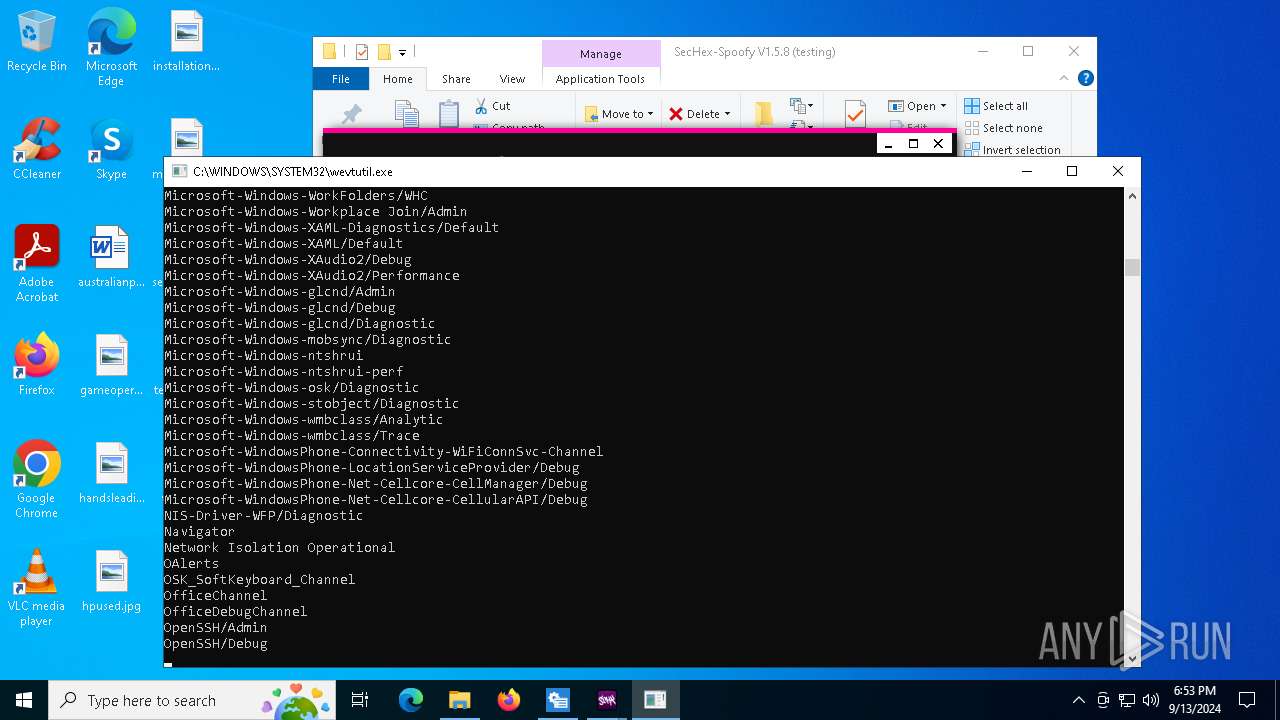Open Microsoft Edge desktop shortcut

(111, 48)
